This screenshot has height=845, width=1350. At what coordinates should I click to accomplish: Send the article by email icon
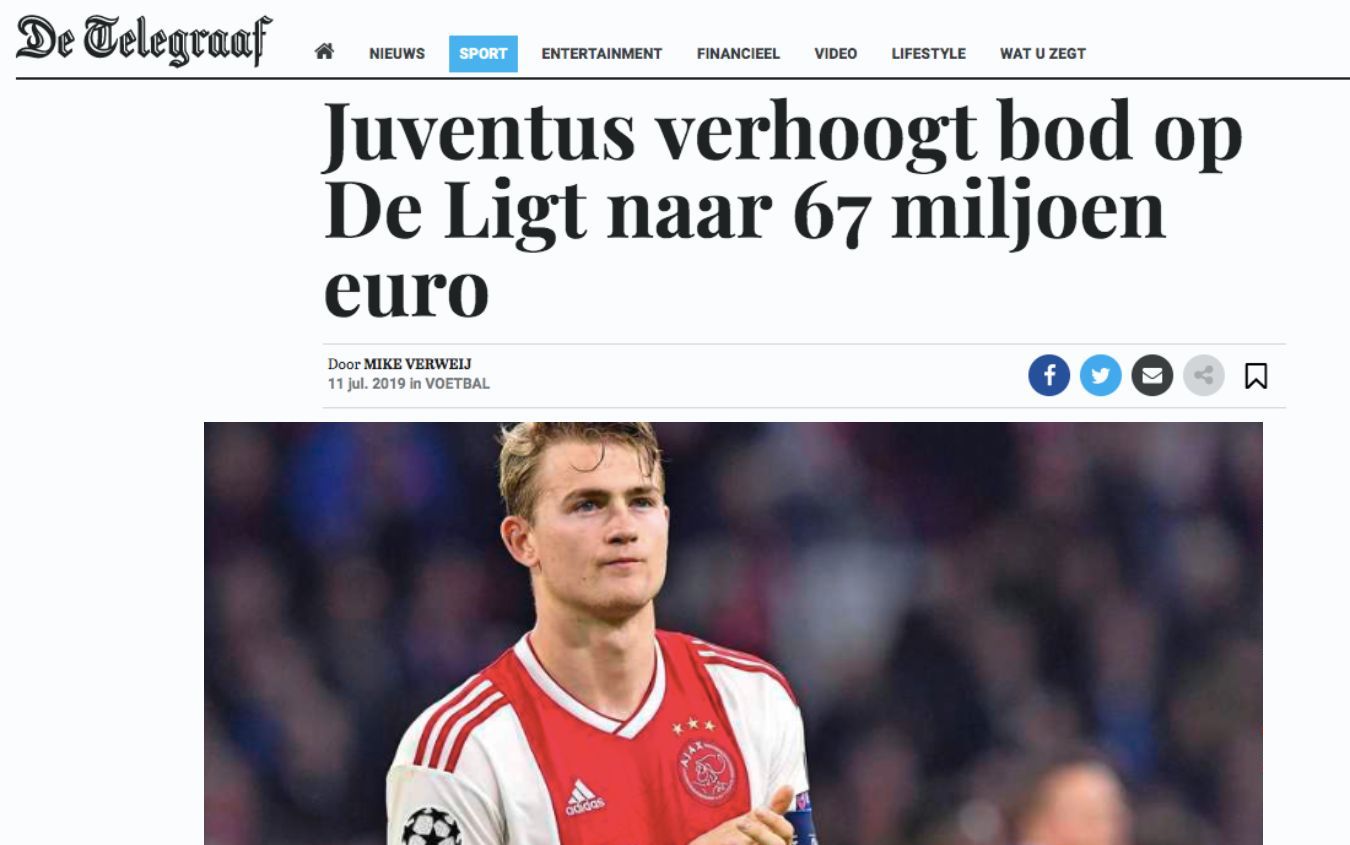click(x=1152, y=376)
